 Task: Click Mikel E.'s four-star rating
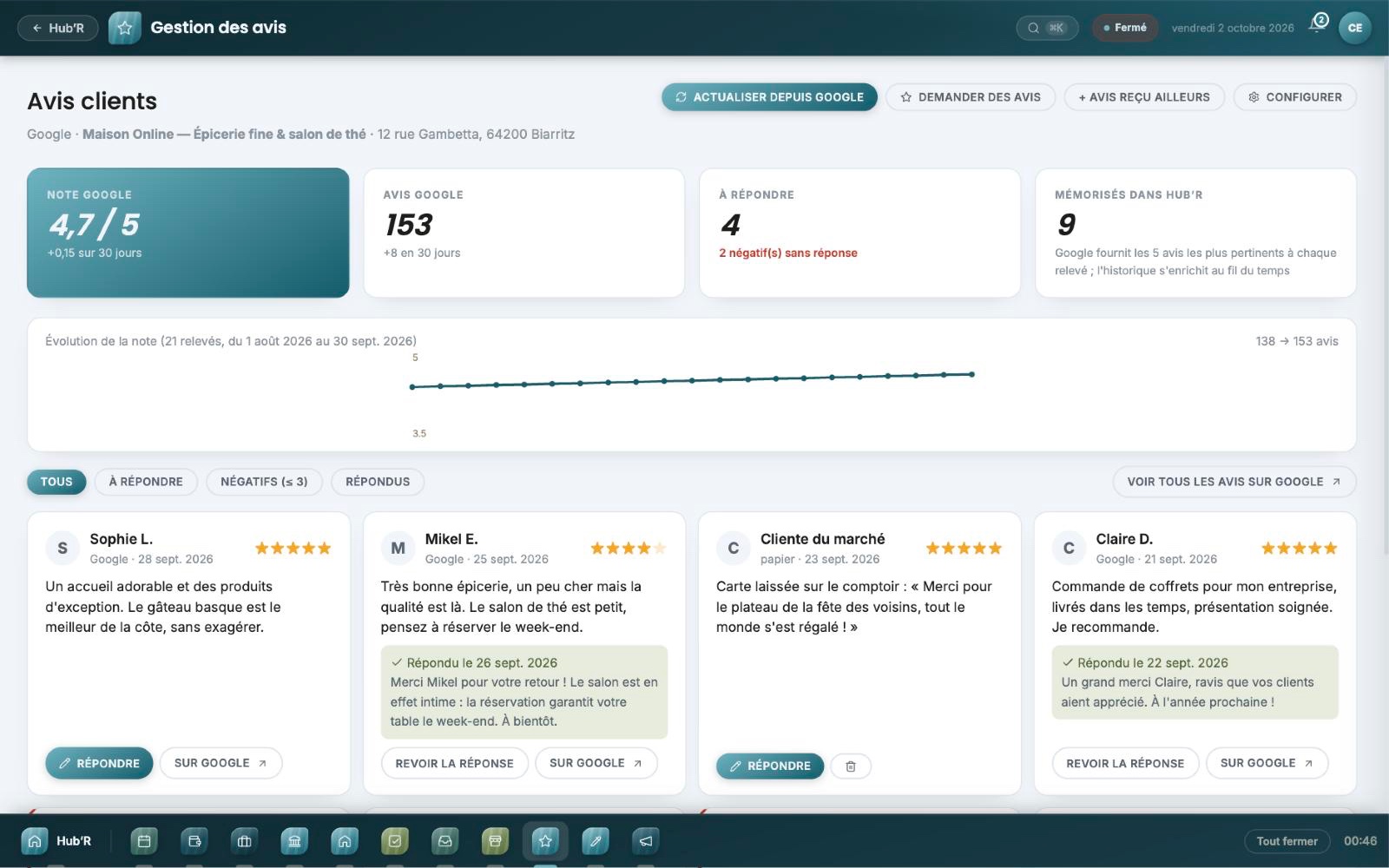pyautogui.click(x=629, y=548)
